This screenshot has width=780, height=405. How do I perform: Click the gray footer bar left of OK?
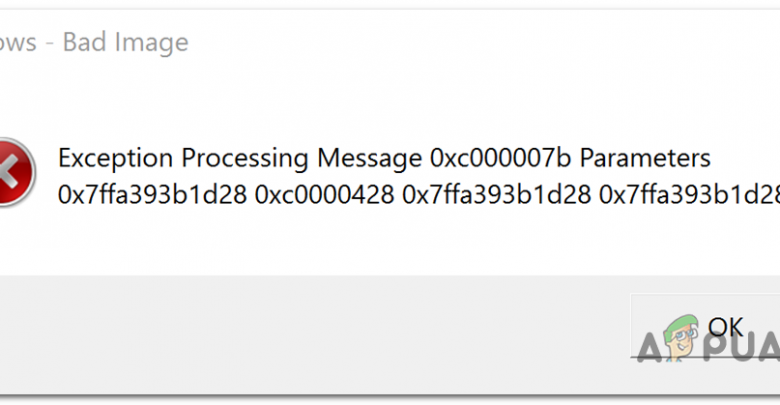pyautogui.click(x=300, y=330)
